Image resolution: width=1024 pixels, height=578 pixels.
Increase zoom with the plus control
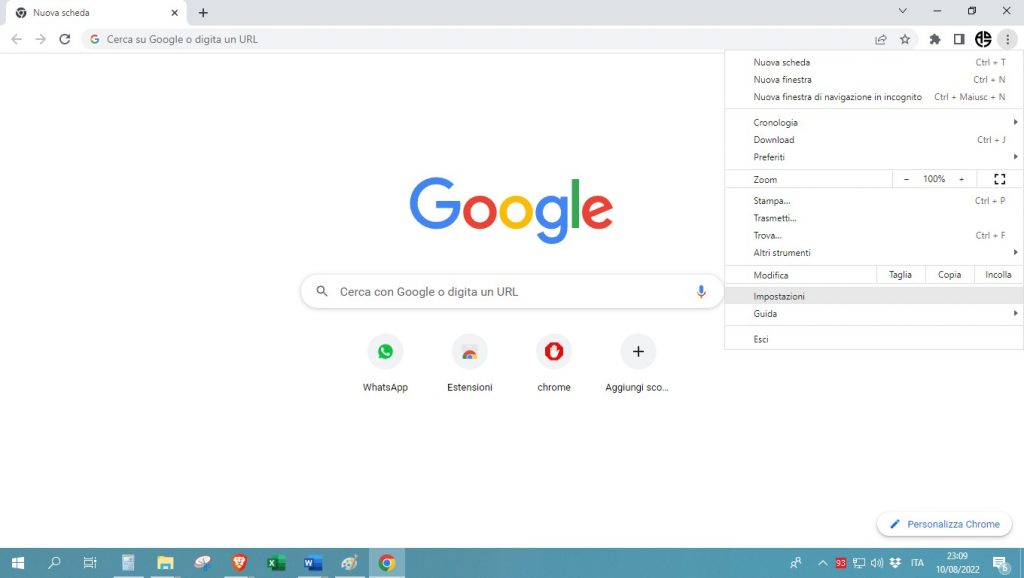[x=962, y=179]
